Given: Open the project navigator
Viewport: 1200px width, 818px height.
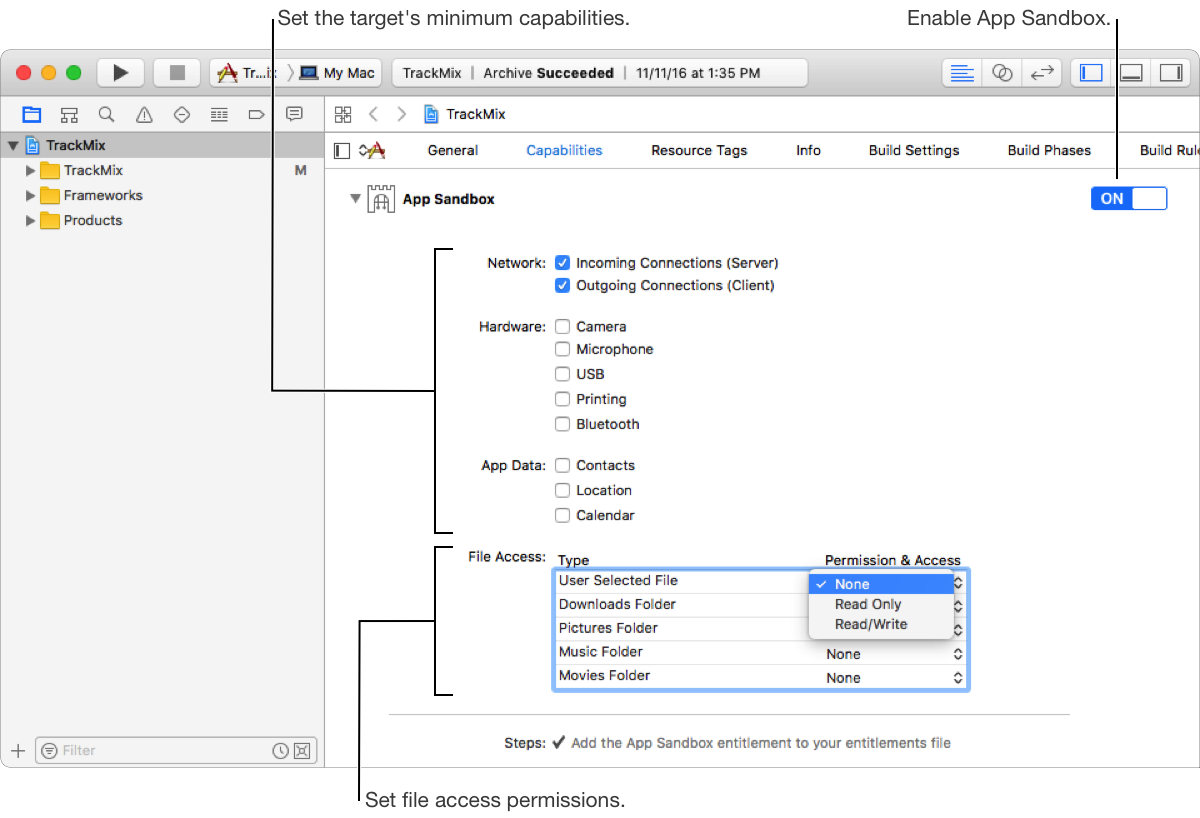Looking at the screenshot, I should pos(32,114).
